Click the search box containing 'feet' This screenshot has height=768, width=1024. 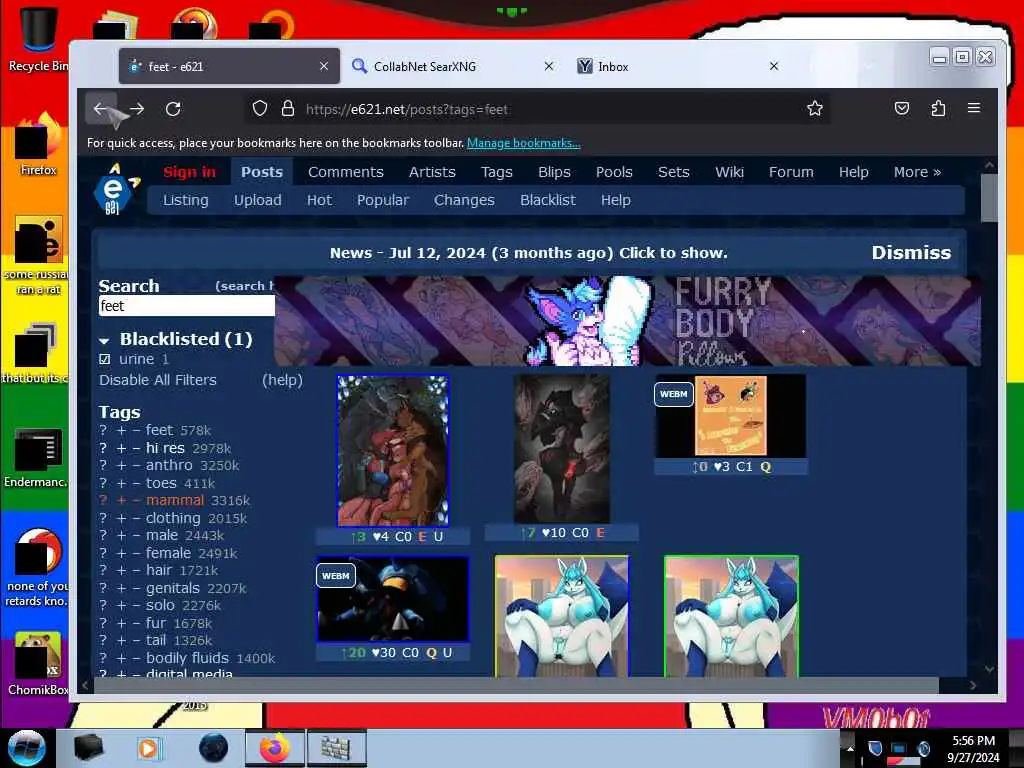pos(187,306)
